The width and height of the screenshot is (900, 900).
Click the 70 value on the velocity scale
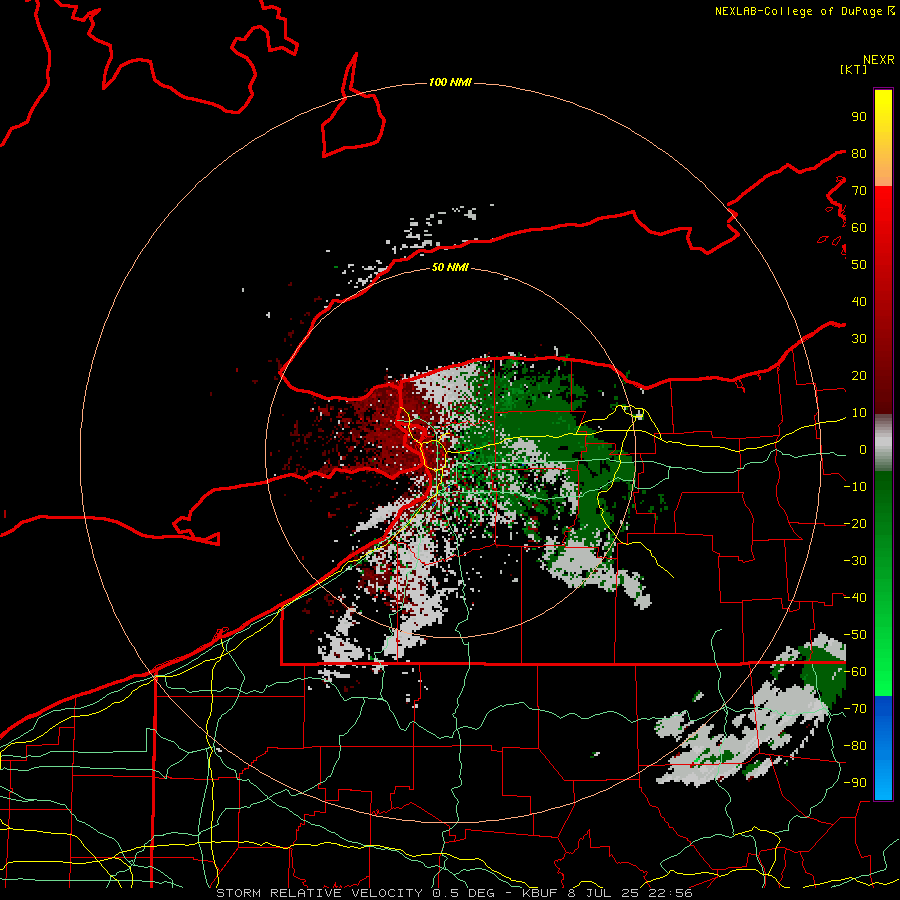point(859,191)
